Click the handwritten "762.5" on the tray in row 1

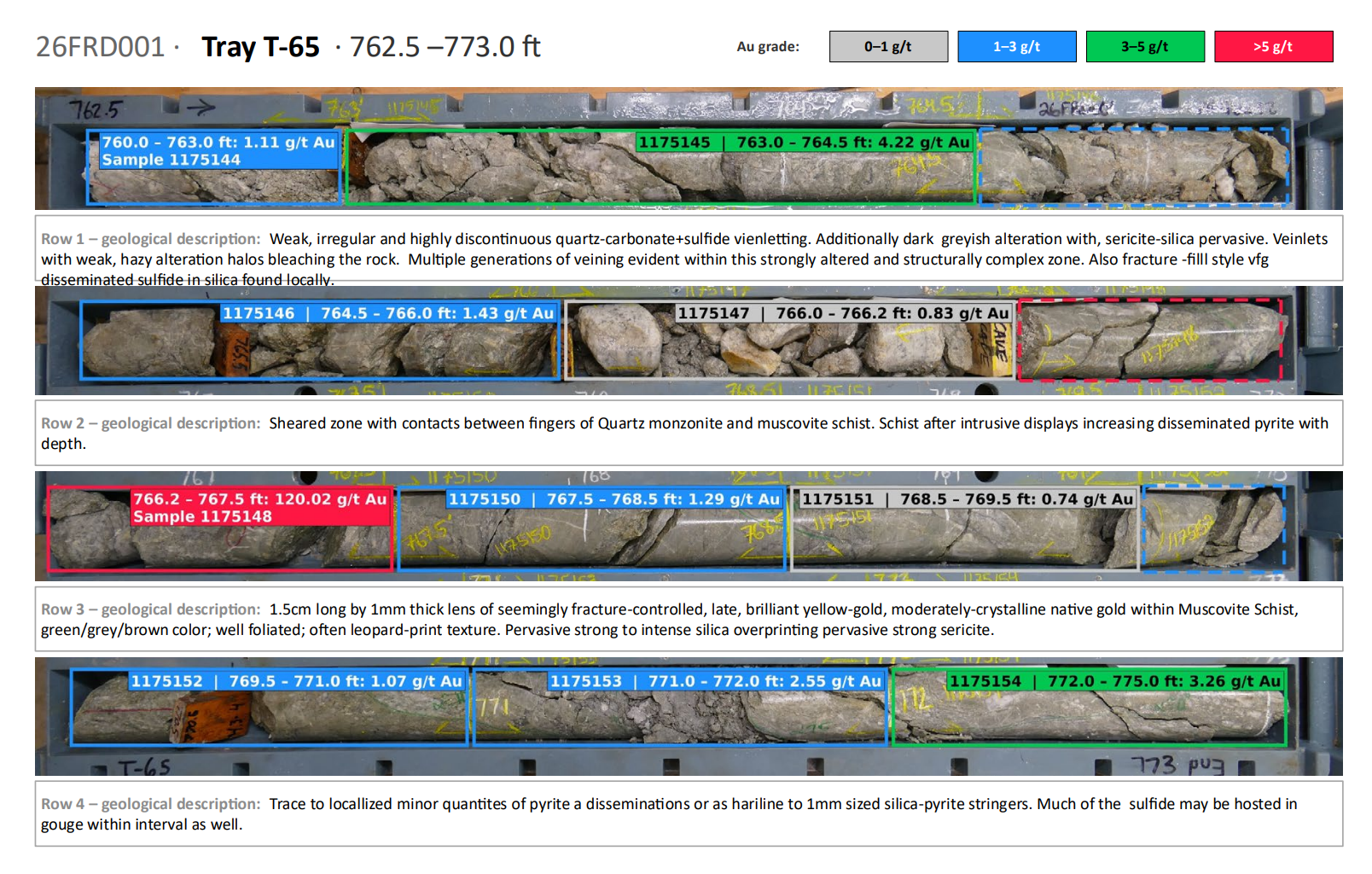[96, 110]
